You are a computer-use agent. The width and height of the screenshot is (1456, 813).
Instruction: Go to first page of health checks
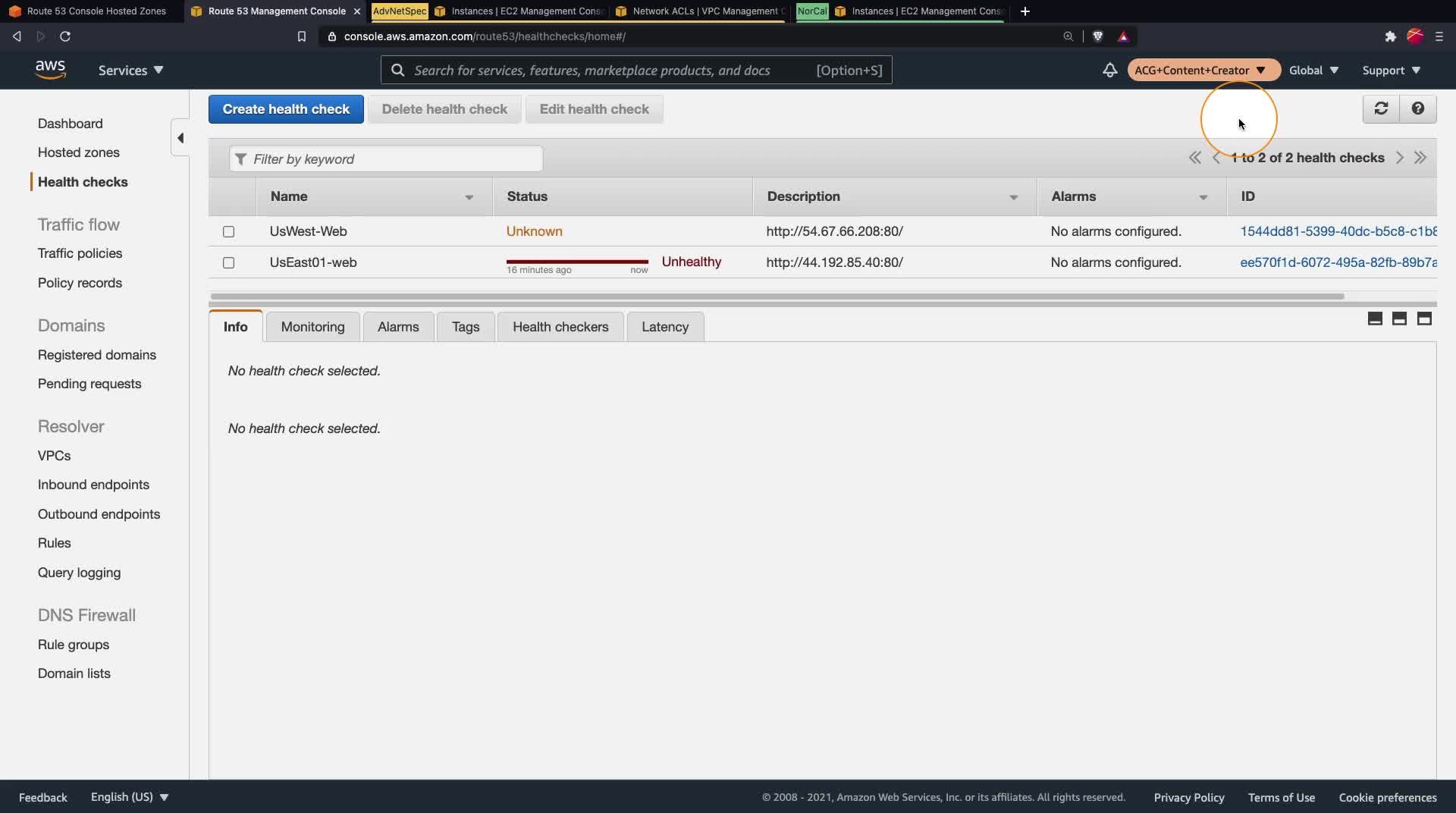tap(1194, 158)
